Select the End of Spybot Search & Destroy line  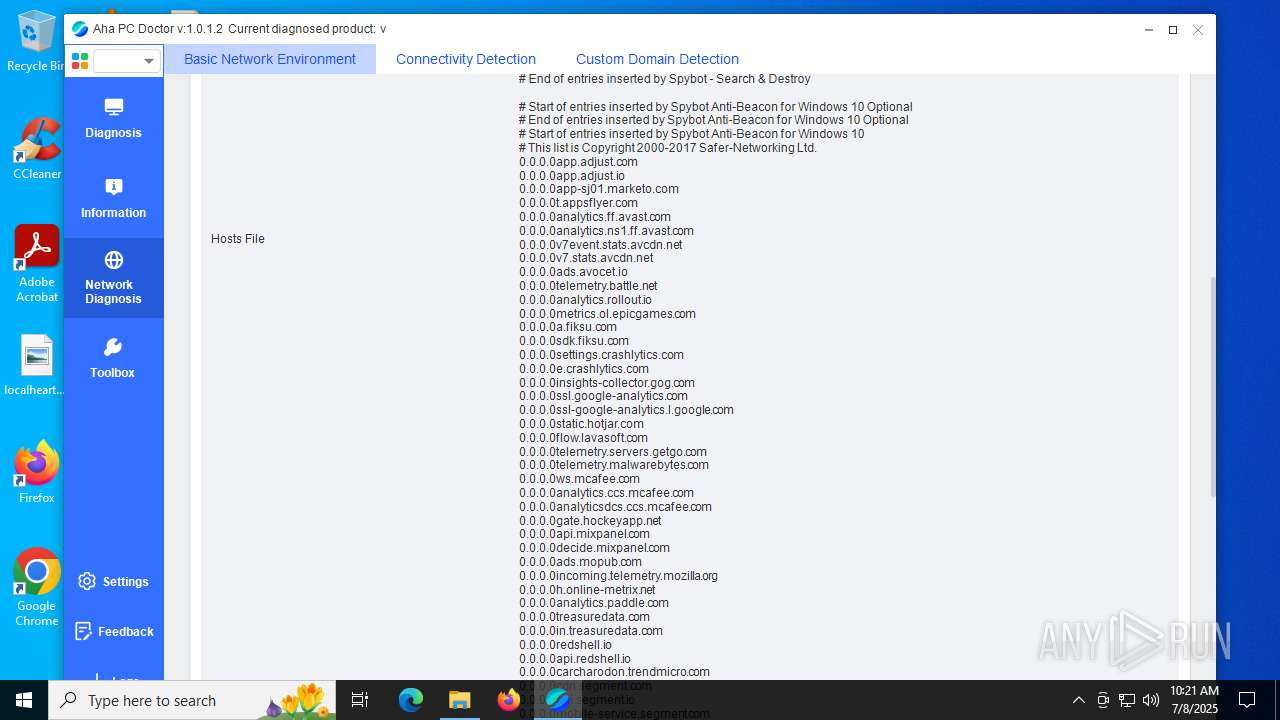(x=665, y=79)
